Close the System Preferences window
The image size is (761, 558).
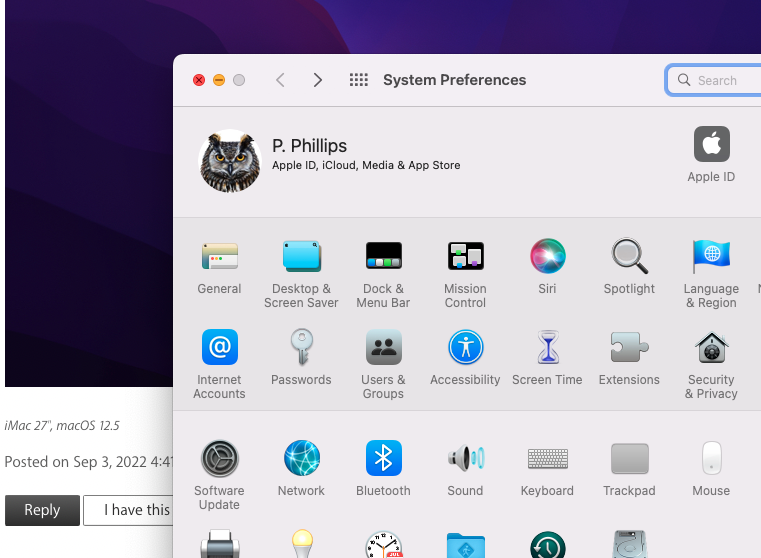[199, 80]
